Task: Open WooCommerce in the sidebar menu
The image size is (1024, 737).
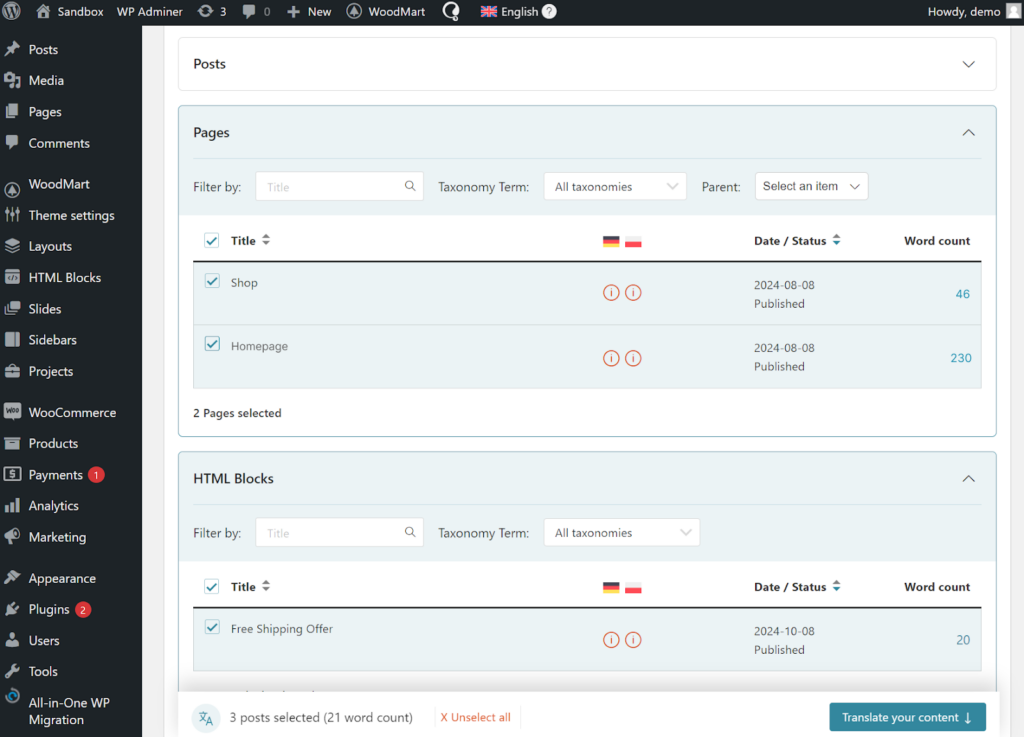Action: coord(71,413)
